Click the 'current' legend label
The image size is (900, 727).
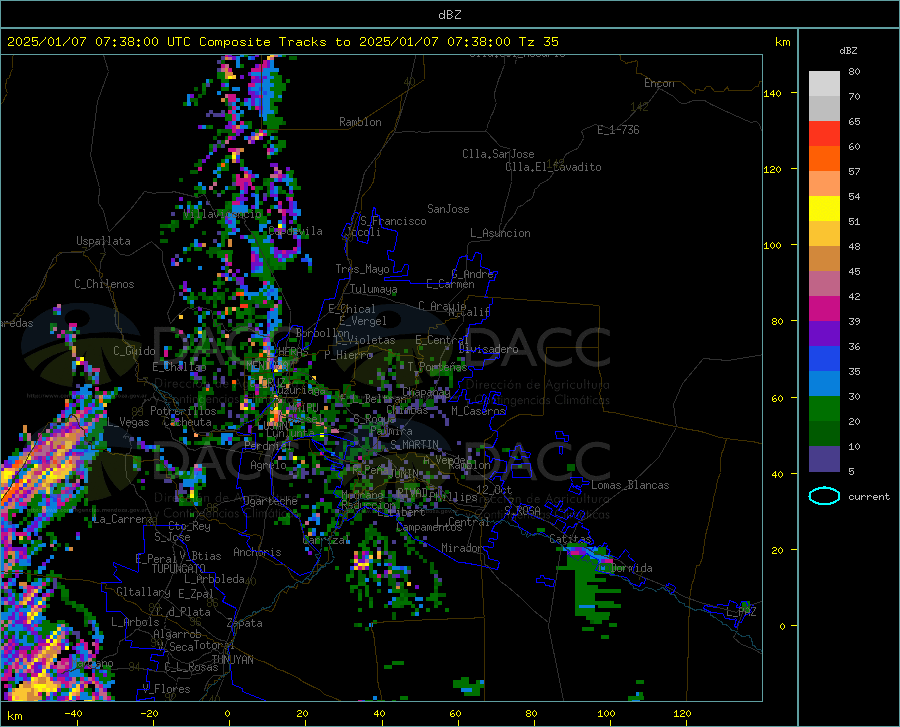[869, 497]
